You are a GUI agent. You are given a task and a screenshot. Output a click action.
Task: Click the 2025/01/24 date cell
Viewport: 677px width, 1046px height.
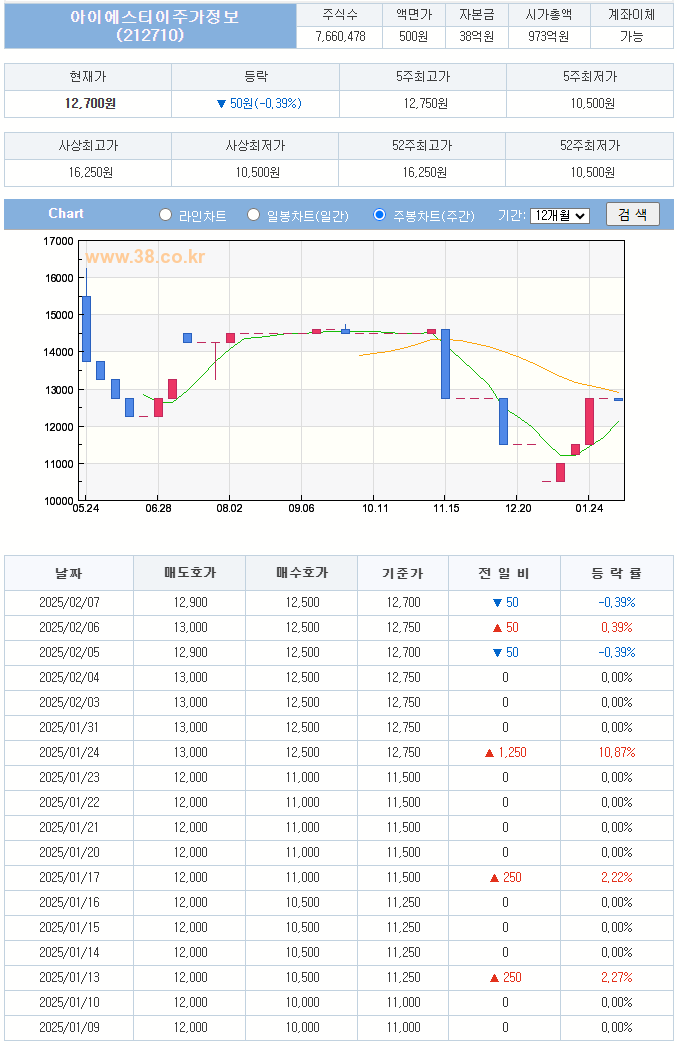tap(69, 752)
